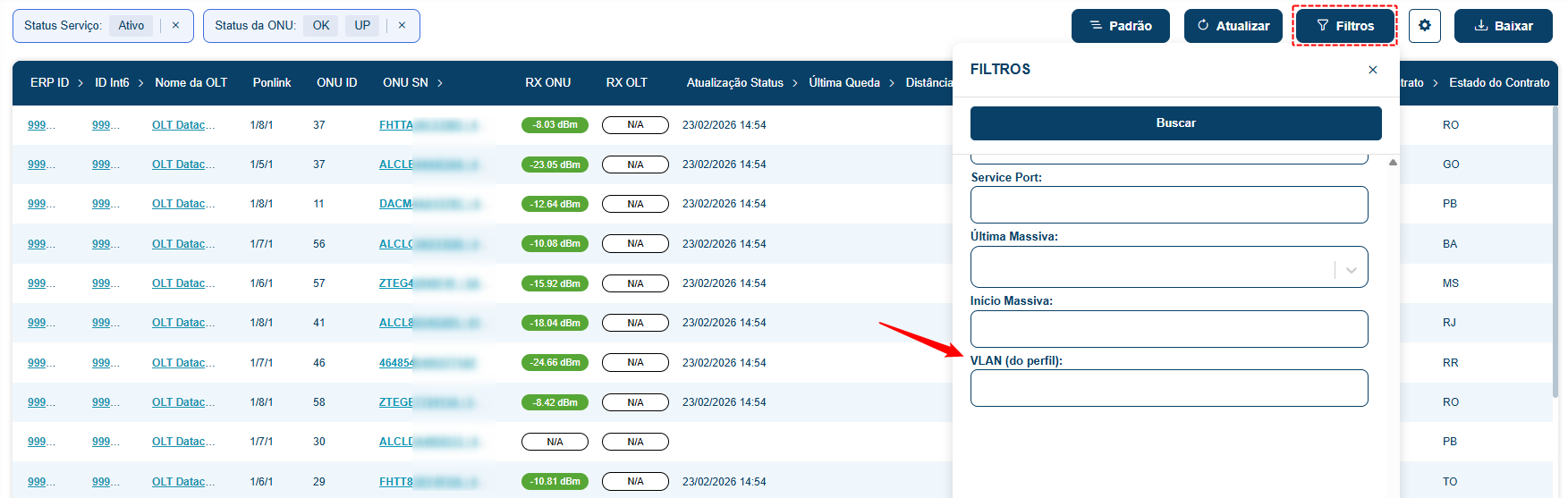Click the Buscar button
The image size is (1568, 498).
pyautogui.click(x=1176, y=123)
